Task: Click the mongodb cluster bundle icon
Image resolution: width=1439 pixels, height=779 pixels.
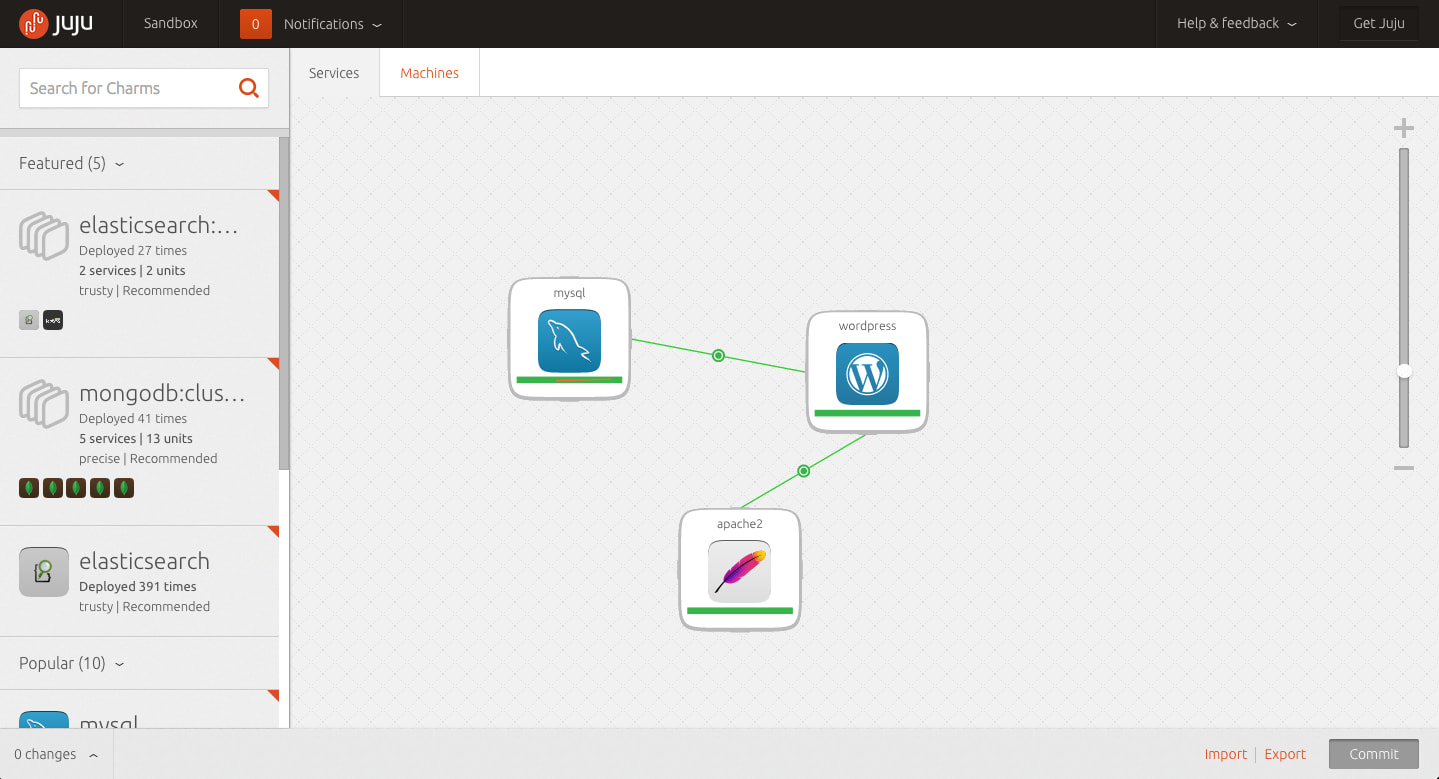Action: pos(43,403)
